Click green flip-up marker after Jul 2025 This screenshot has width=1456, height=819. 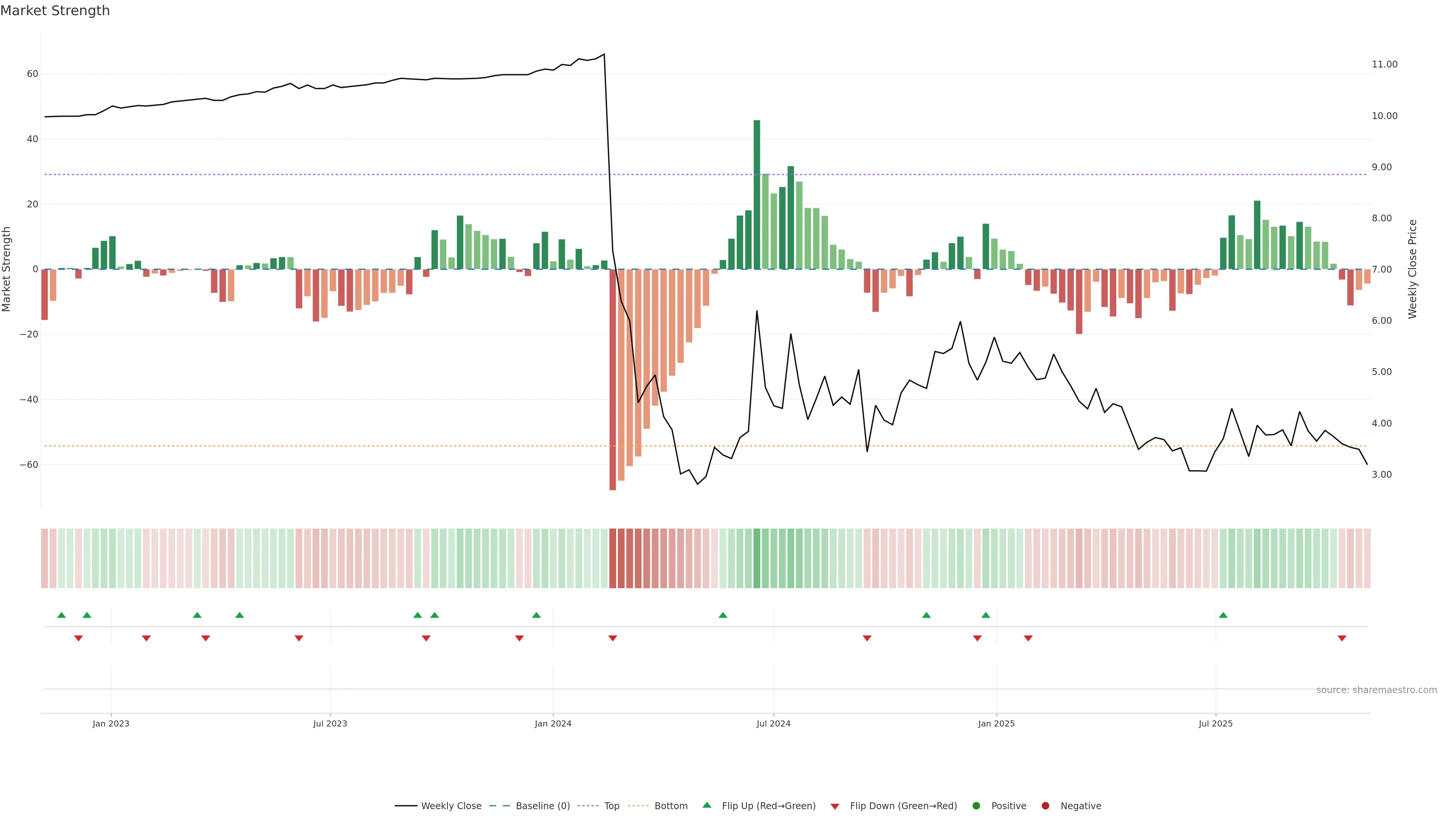[x=1223, y=615]
